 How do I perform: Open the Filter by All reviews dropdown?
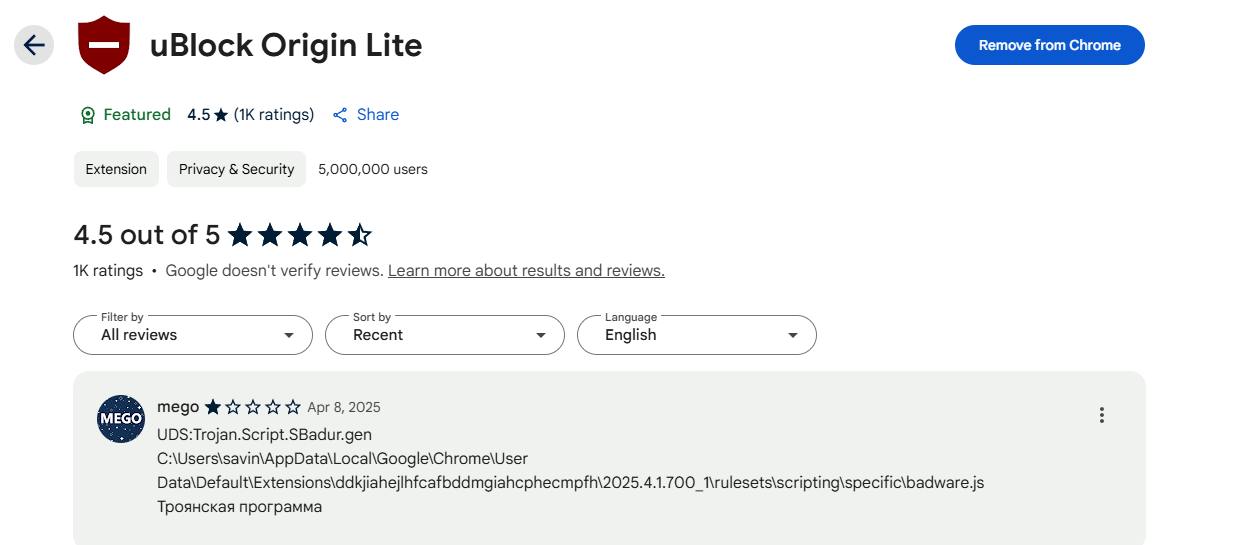193,335
